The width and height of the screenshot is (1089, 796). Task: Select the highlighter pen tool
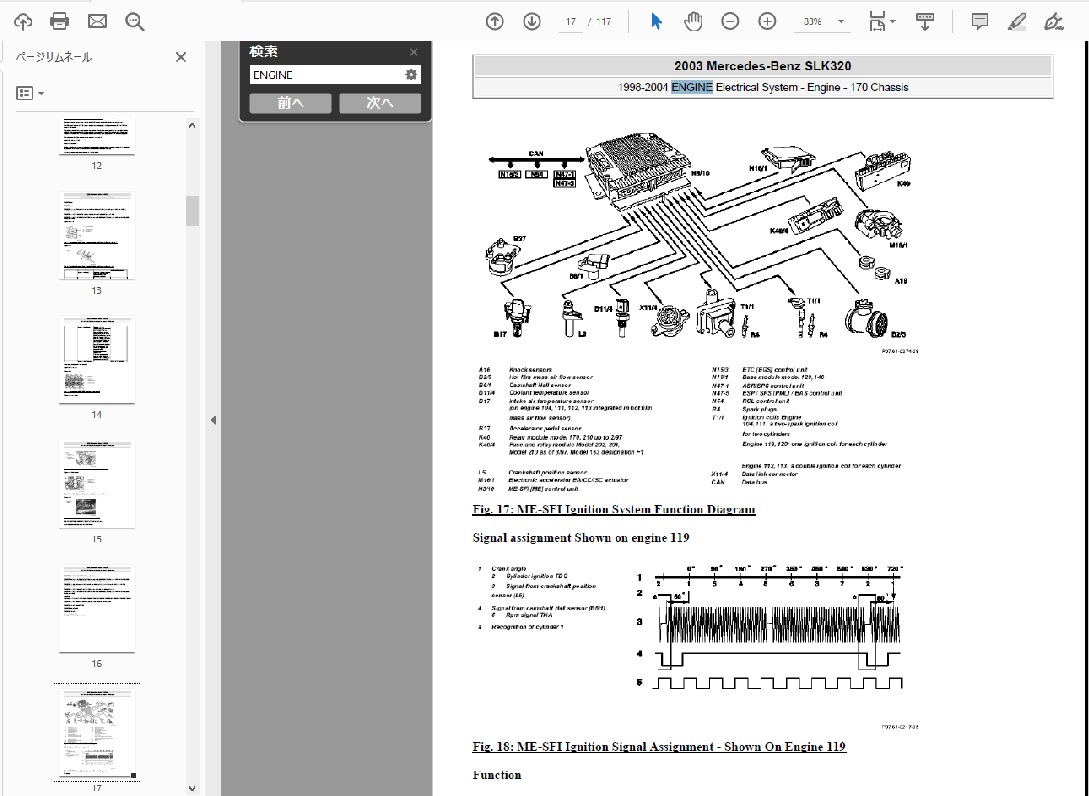1017,22
